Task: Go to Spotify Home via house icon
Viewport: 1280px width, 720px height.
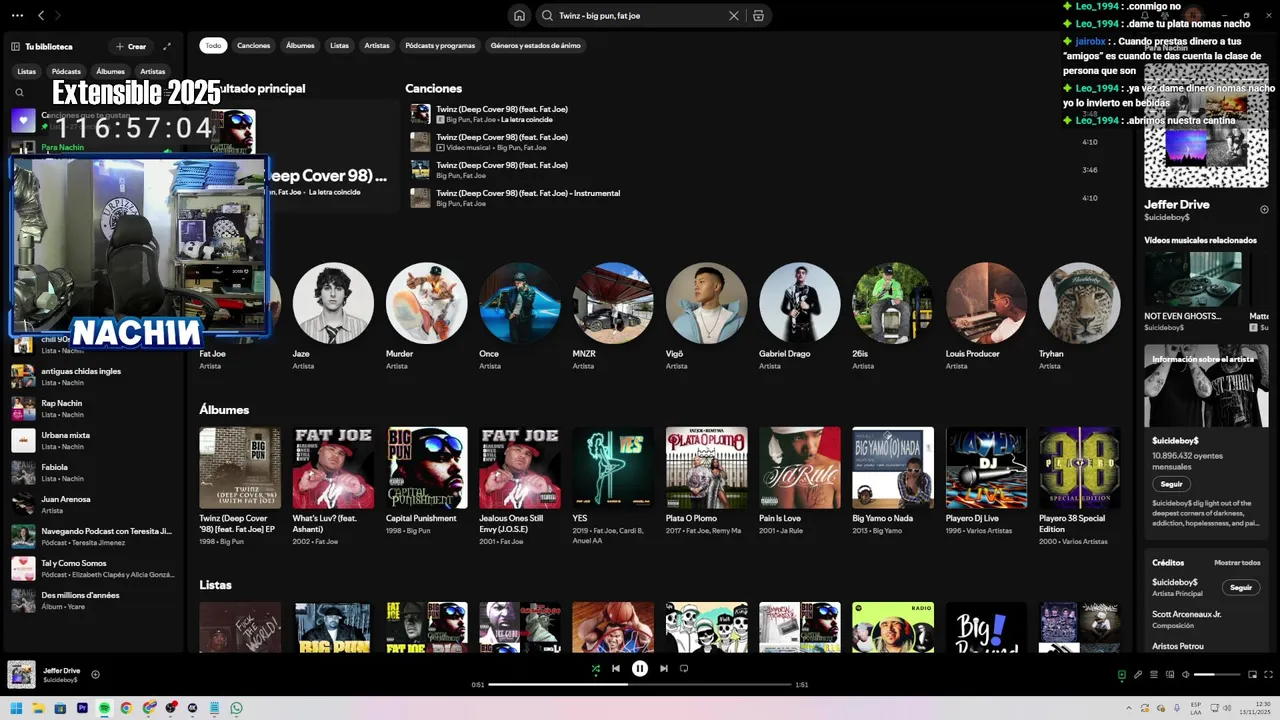Action: 518,15
